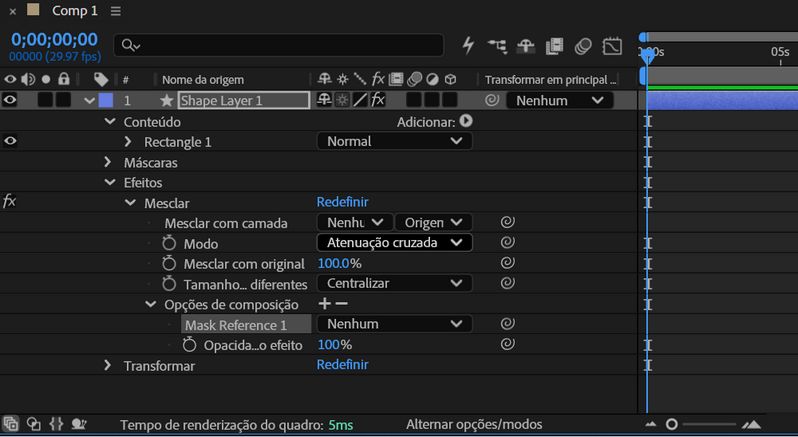Switch to the Comp 1 tab
The height and width of the screenshot is (437, 798).
coord(74,11)
